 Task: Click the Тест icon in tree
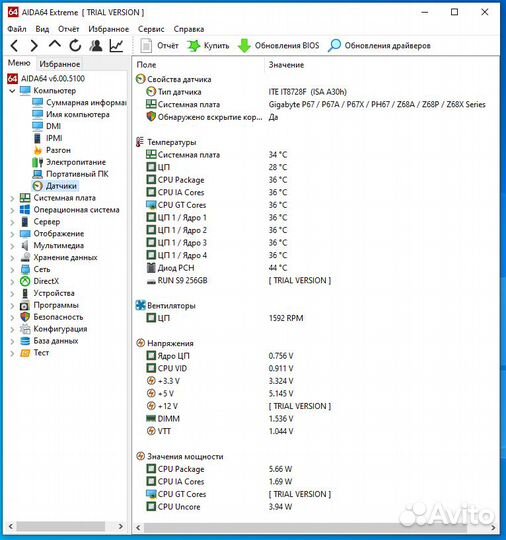(x=25, y=353)
